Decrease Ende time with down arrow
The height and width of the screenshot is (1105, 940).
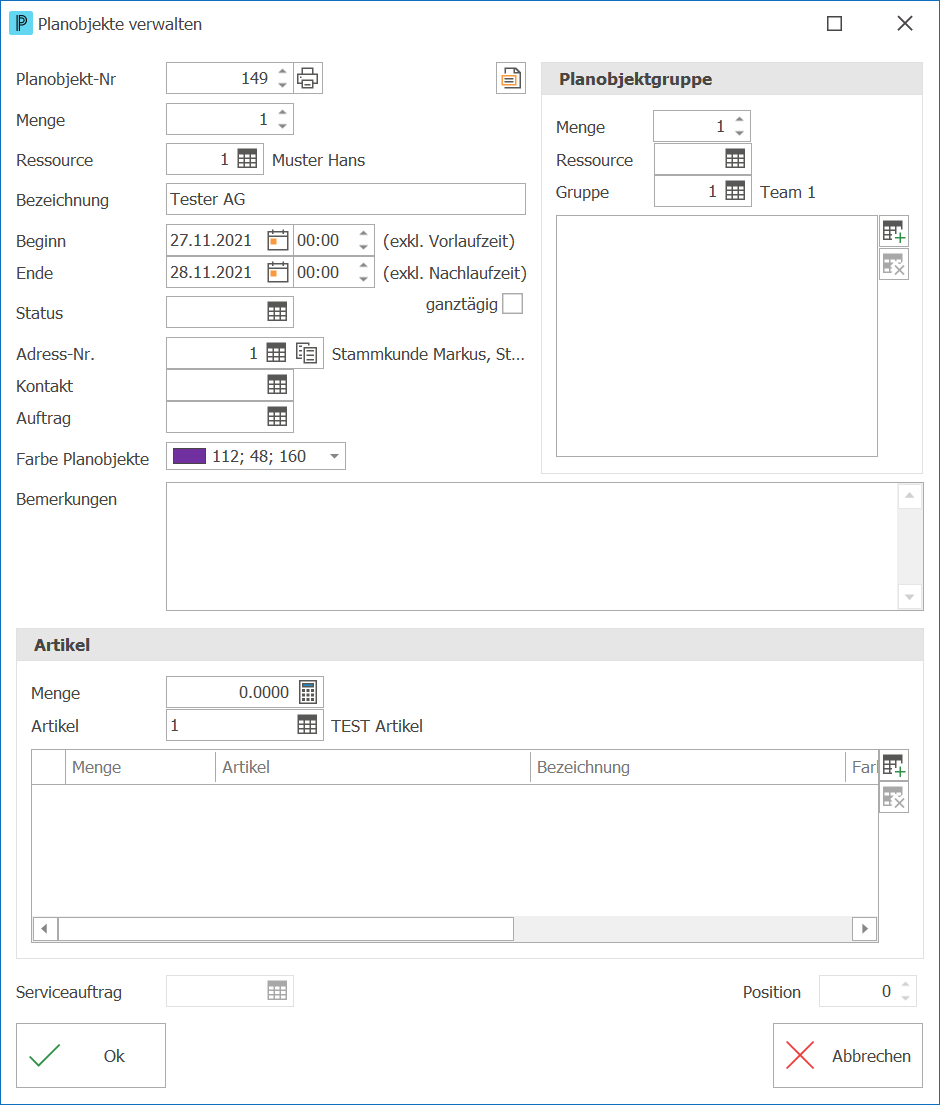[363, 279]
